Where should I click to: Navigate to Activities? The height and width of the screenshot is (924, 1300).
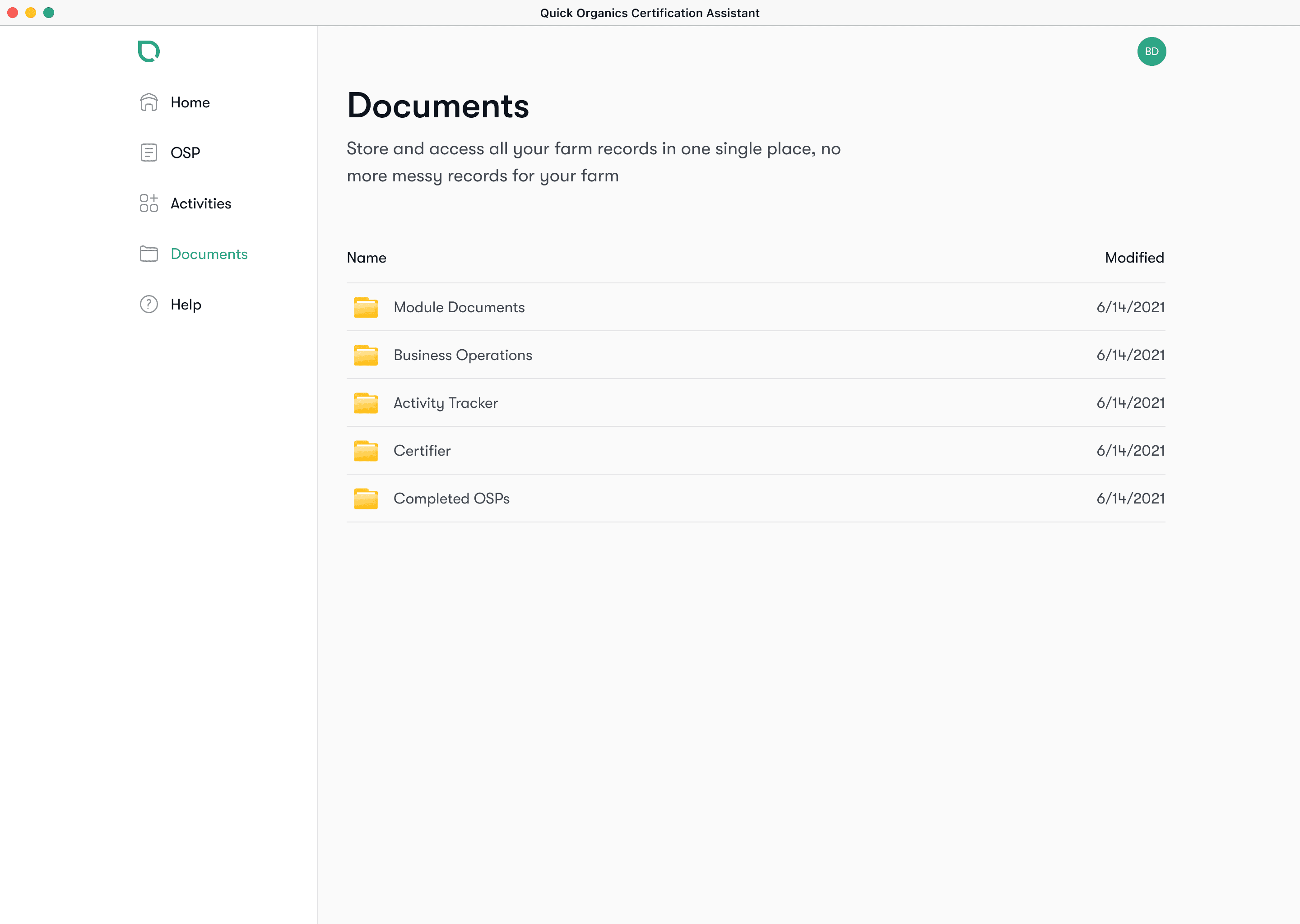click(201, 203)
